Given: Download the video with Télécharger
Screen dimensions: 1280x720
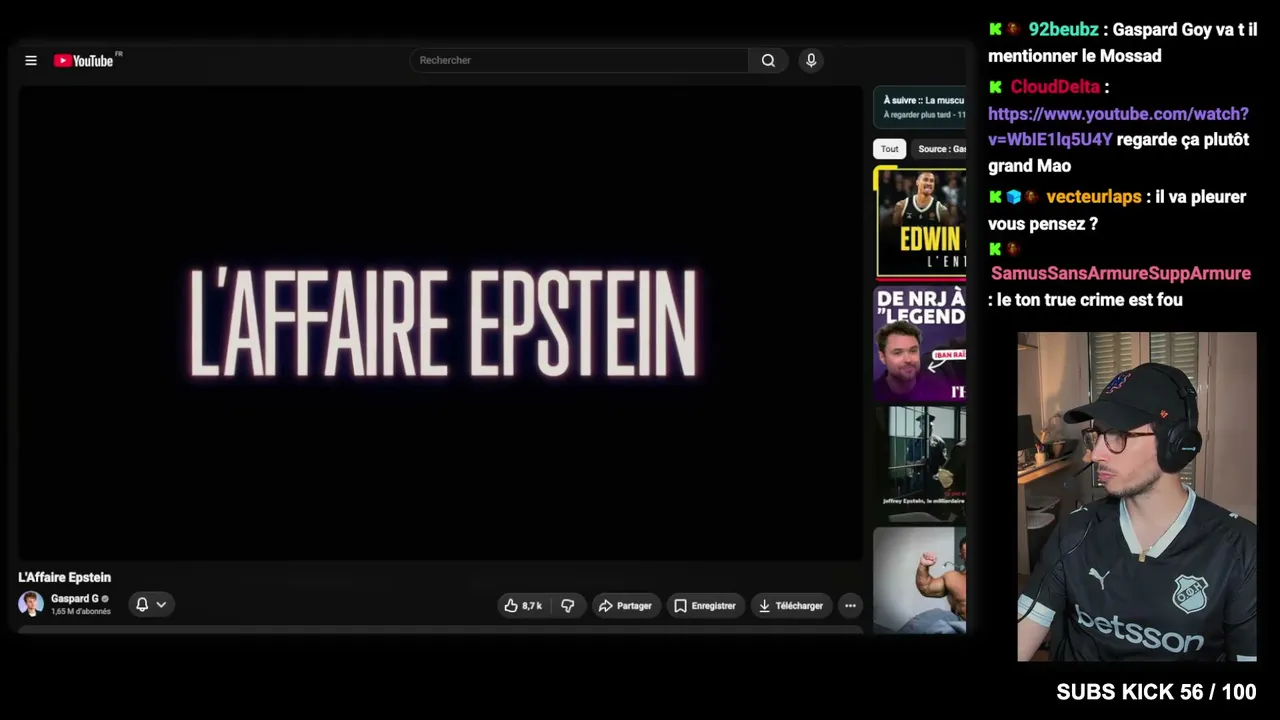Looking at the screenshot, I should coord(790,605).
